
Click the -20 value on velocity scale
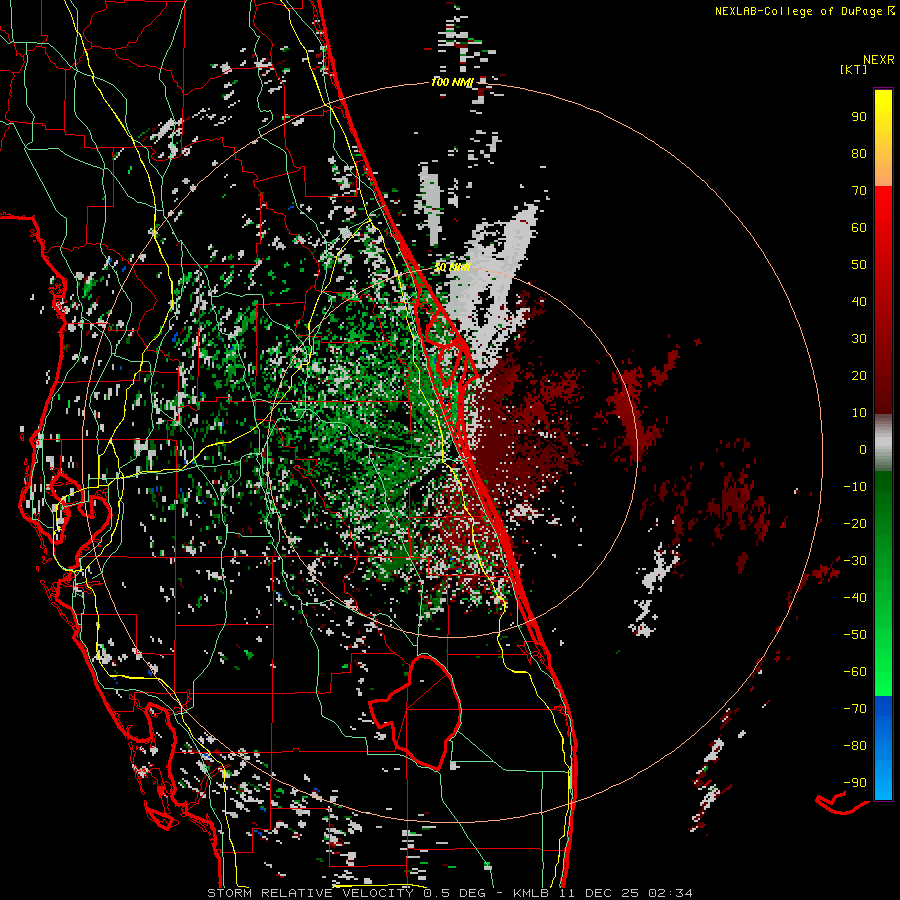[x=855, y=523]
